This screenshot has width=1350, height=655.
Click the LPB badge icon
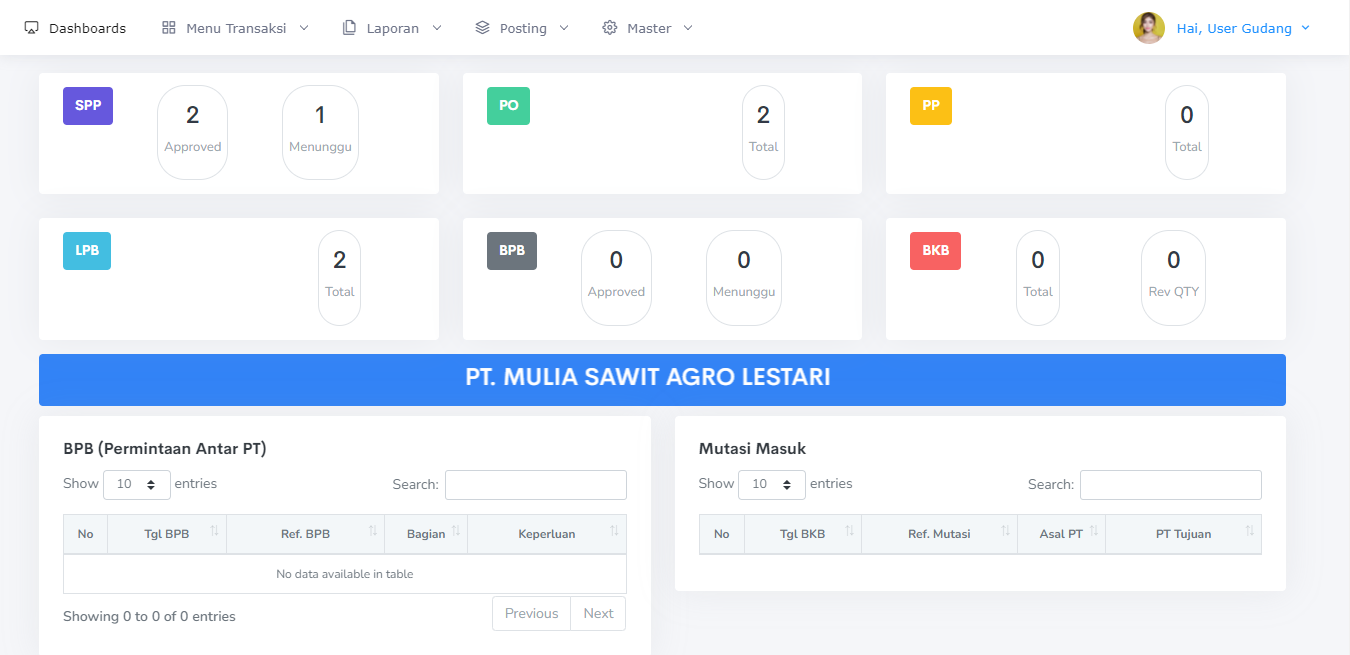point(86,251)
